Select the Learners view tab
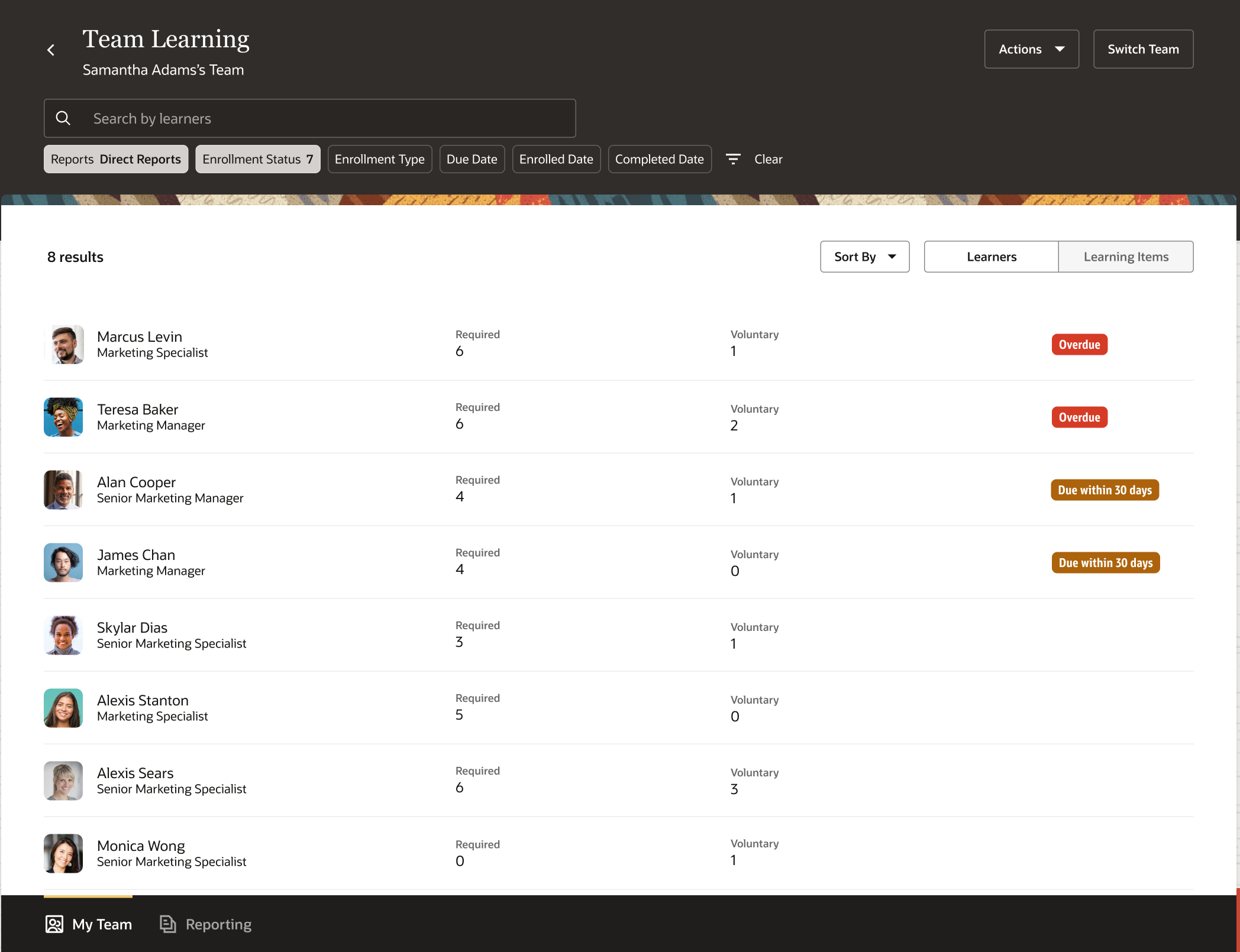 tap(991, 257)
